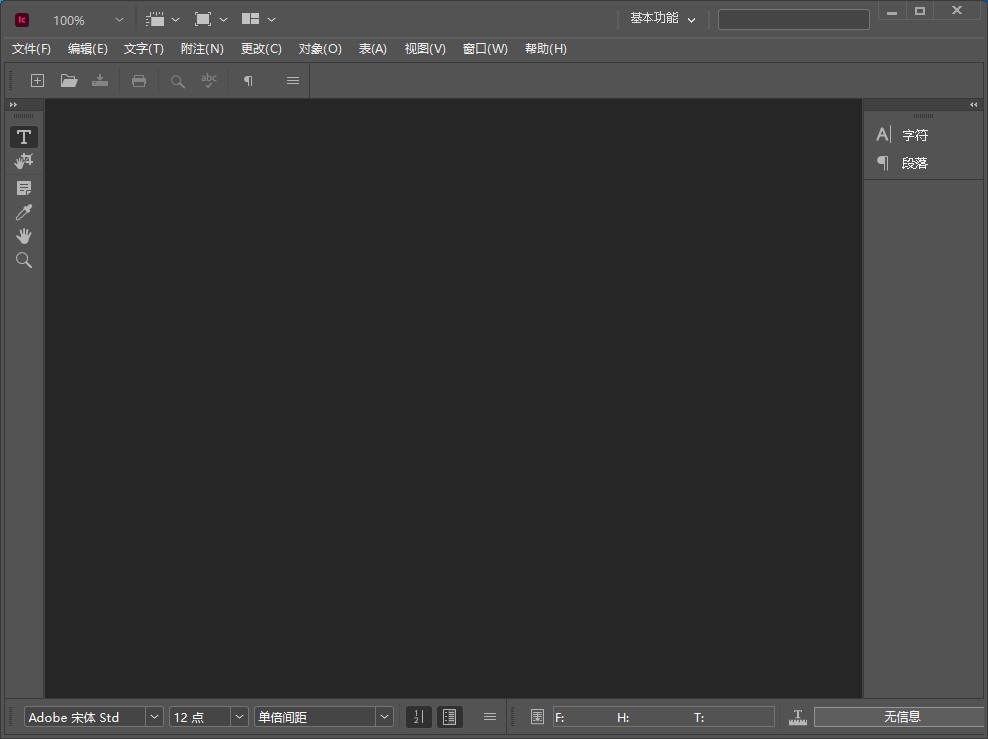Image resolution: width=988 pixels, height=739 pixels.
Task: Open the 表(A) menu
Action: click(372, 49)
